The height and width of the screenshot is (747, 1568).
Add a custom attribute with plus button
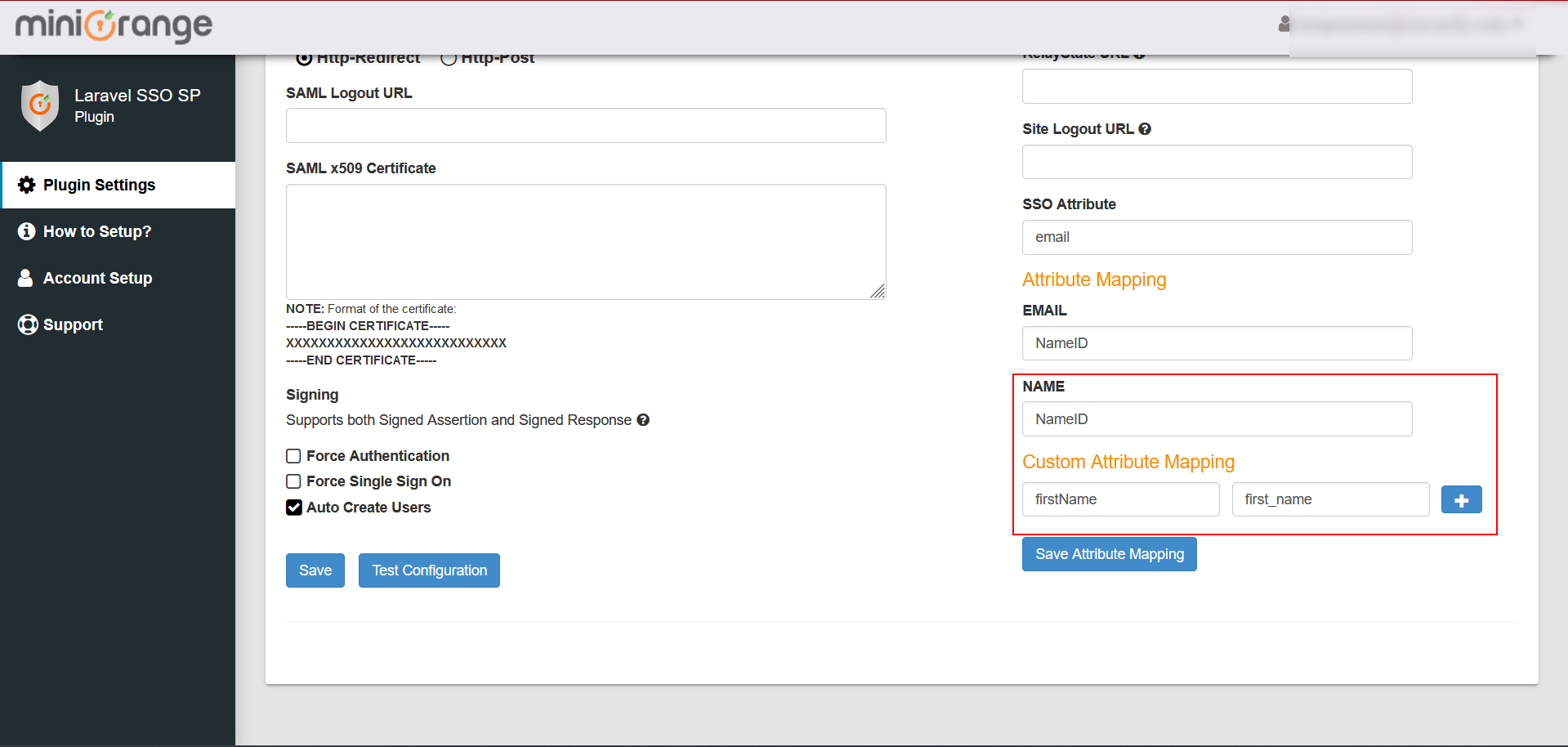tap(1462, 499)
